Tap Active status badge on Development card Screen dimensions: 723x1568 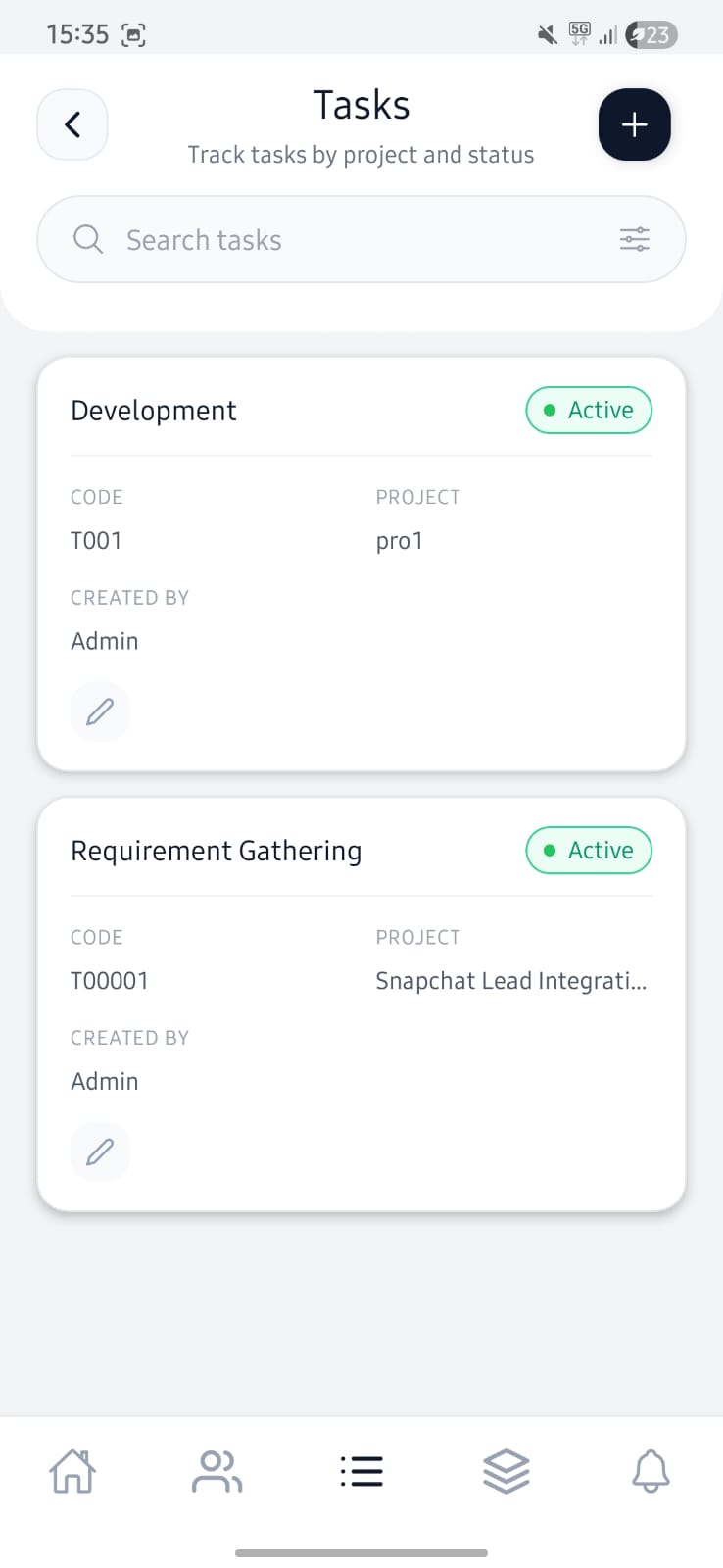pyautogui.click(x=589, y=411)
